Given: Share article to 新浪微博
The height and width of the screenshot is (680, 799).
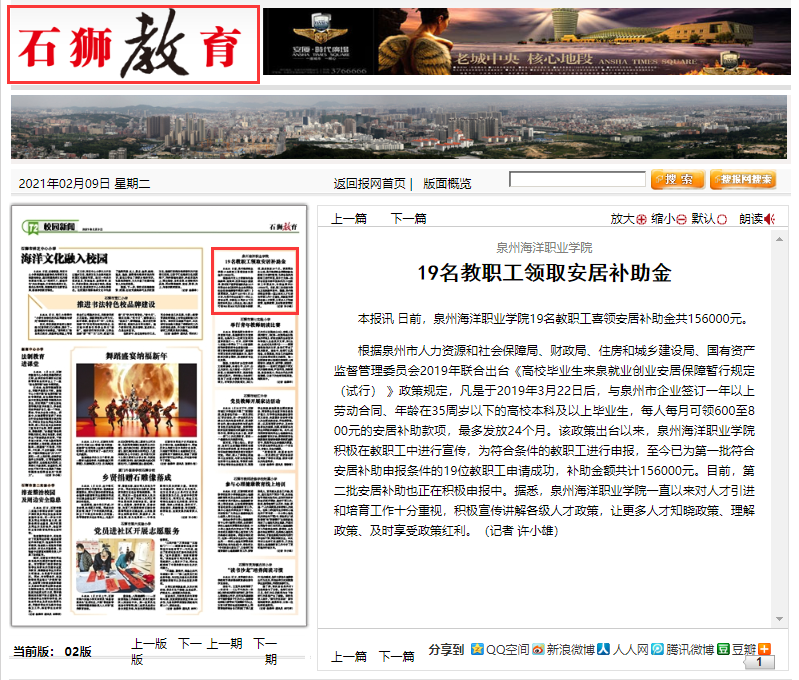Looking at the screenshot, I should point(537,650).
